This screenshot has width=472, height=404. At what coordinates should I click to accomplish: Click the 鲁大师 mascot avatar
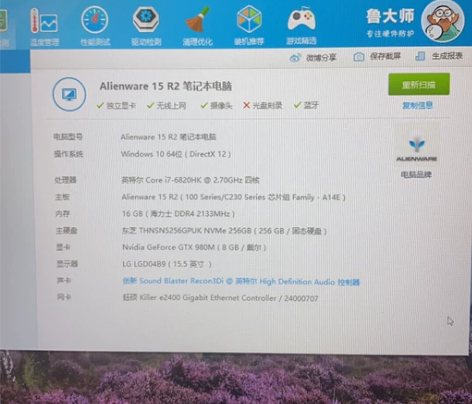[443, 21]
